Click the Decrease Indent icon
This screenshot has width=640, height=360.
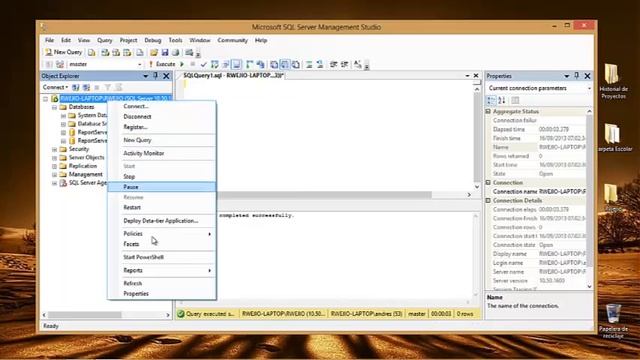(333, 64)
